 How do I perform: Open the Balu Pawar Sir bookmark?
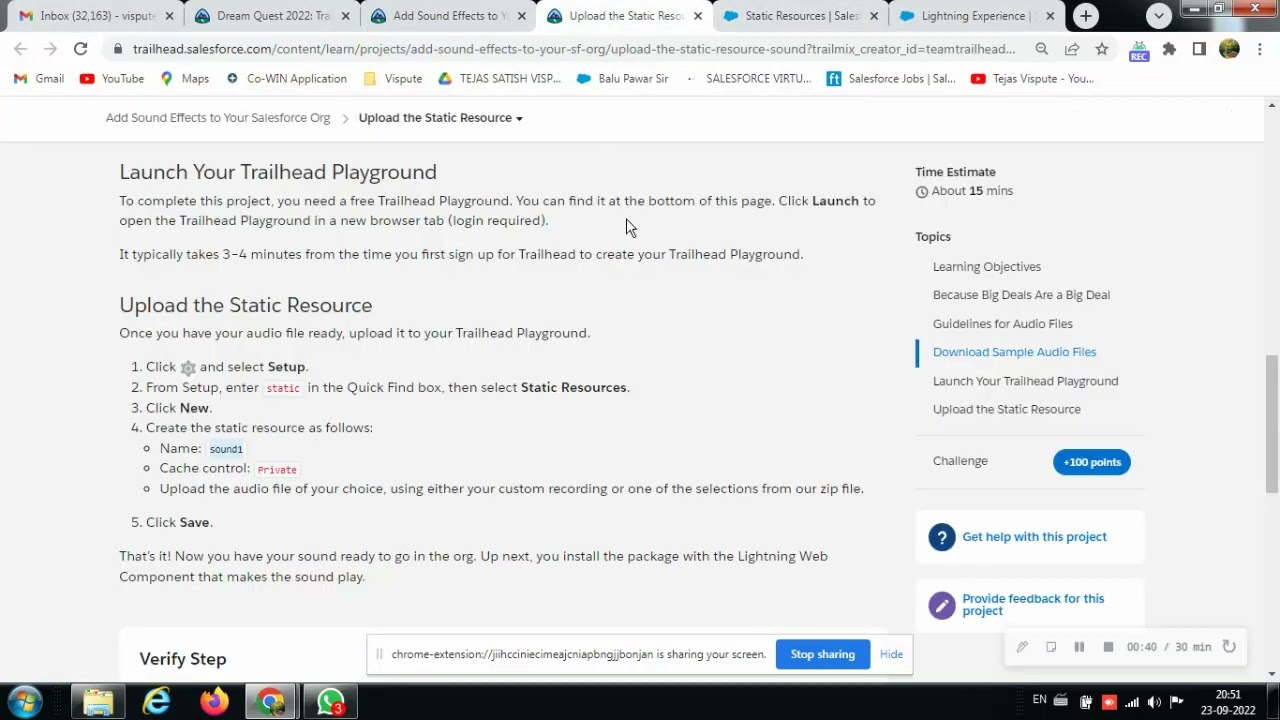pos(622,78)
